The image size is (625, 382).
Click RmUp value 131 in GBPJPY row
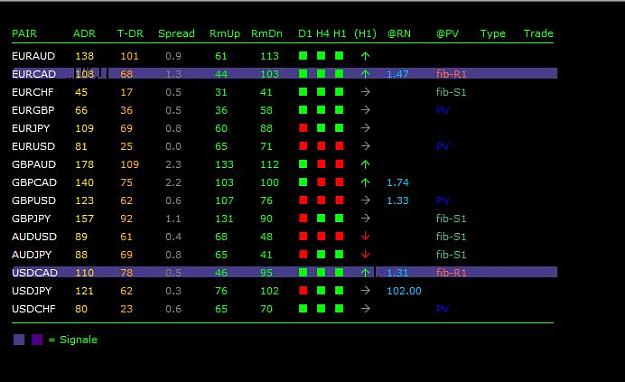pos(224,219)
